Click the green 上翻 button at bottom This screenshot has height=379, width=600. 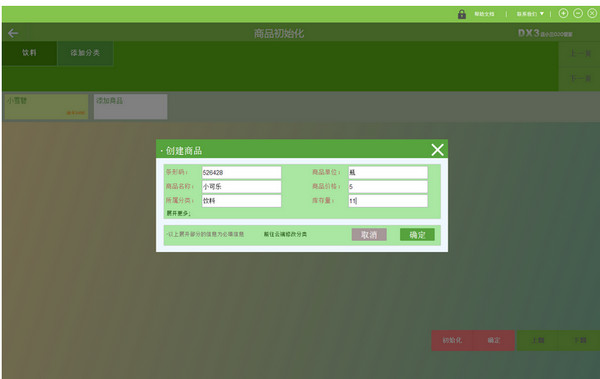[538, 340]
